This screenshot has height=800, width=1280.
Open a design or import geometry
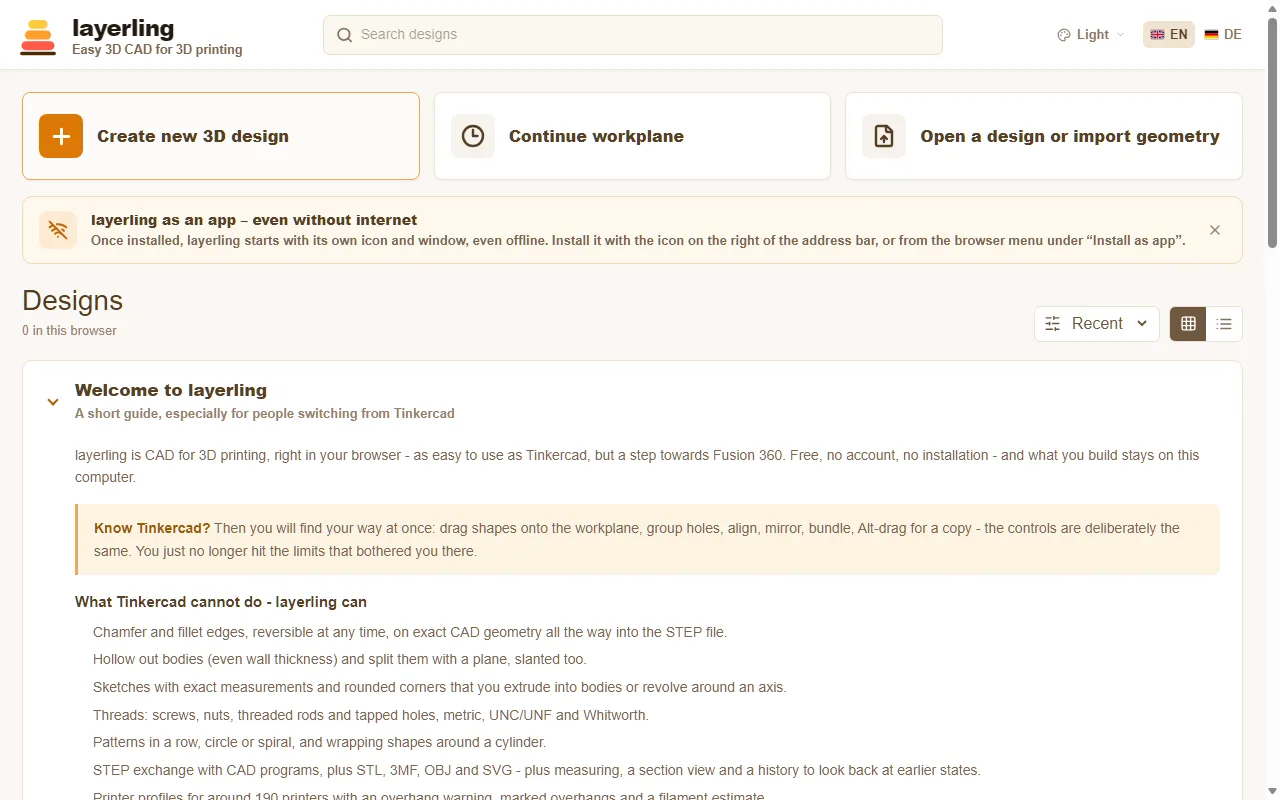tap(1044, 136)
